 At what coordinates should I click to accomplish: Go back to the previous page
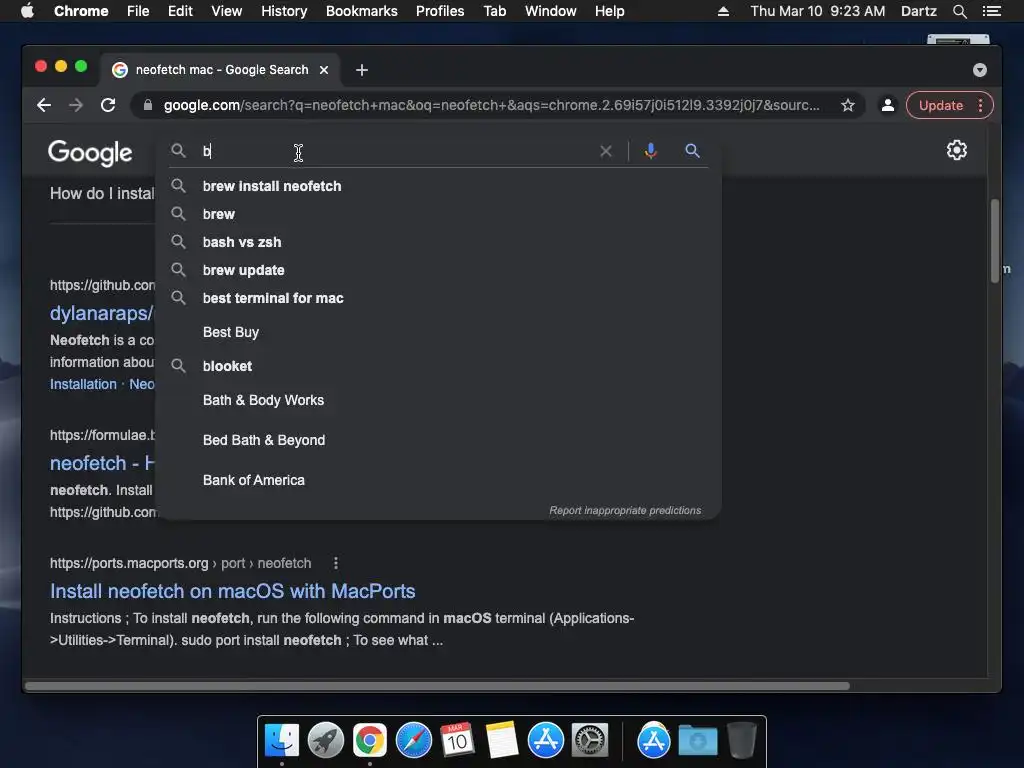[x=44, y=105]
